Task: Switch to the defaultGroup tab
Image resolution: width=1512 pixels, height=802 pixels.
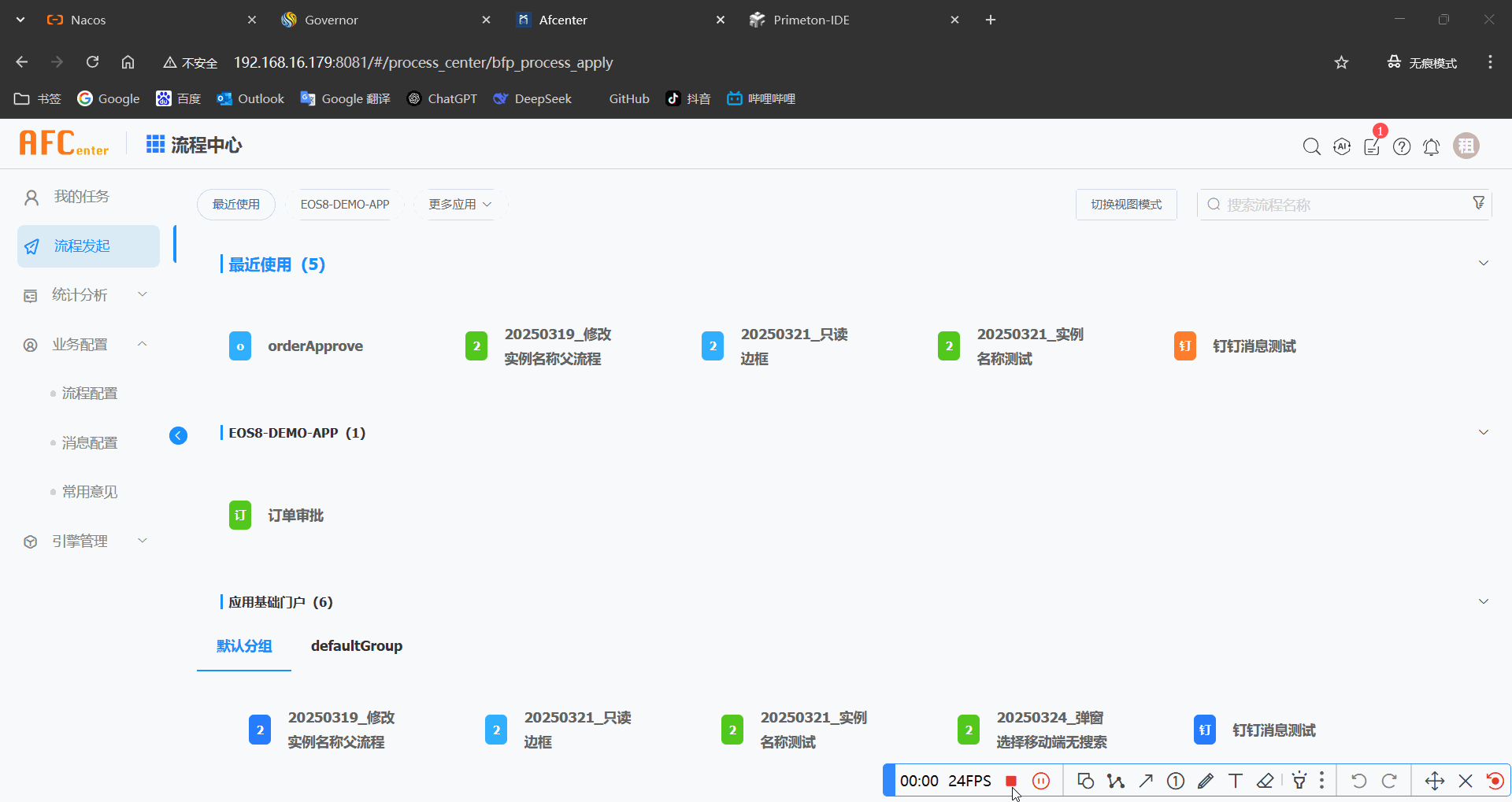Action: pyautogui.click(x=356, y=645)
